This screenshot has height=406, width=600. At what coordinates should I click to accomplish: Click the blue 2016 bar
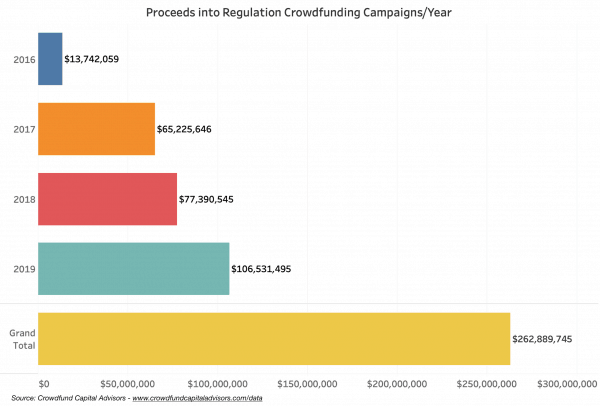(x=50, y=59)
